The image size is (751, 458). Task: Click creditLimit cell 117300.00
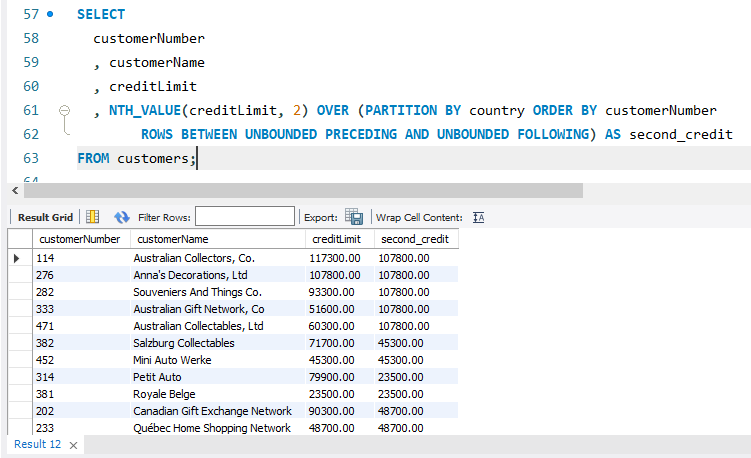pyautogui.click(x=340, y=258)
